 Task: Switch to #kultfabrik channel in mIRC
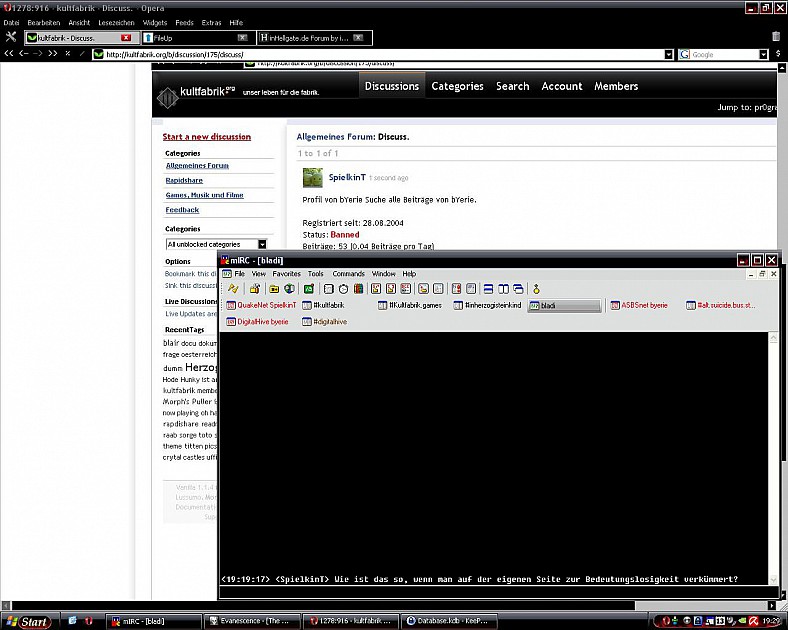point(324,305)
